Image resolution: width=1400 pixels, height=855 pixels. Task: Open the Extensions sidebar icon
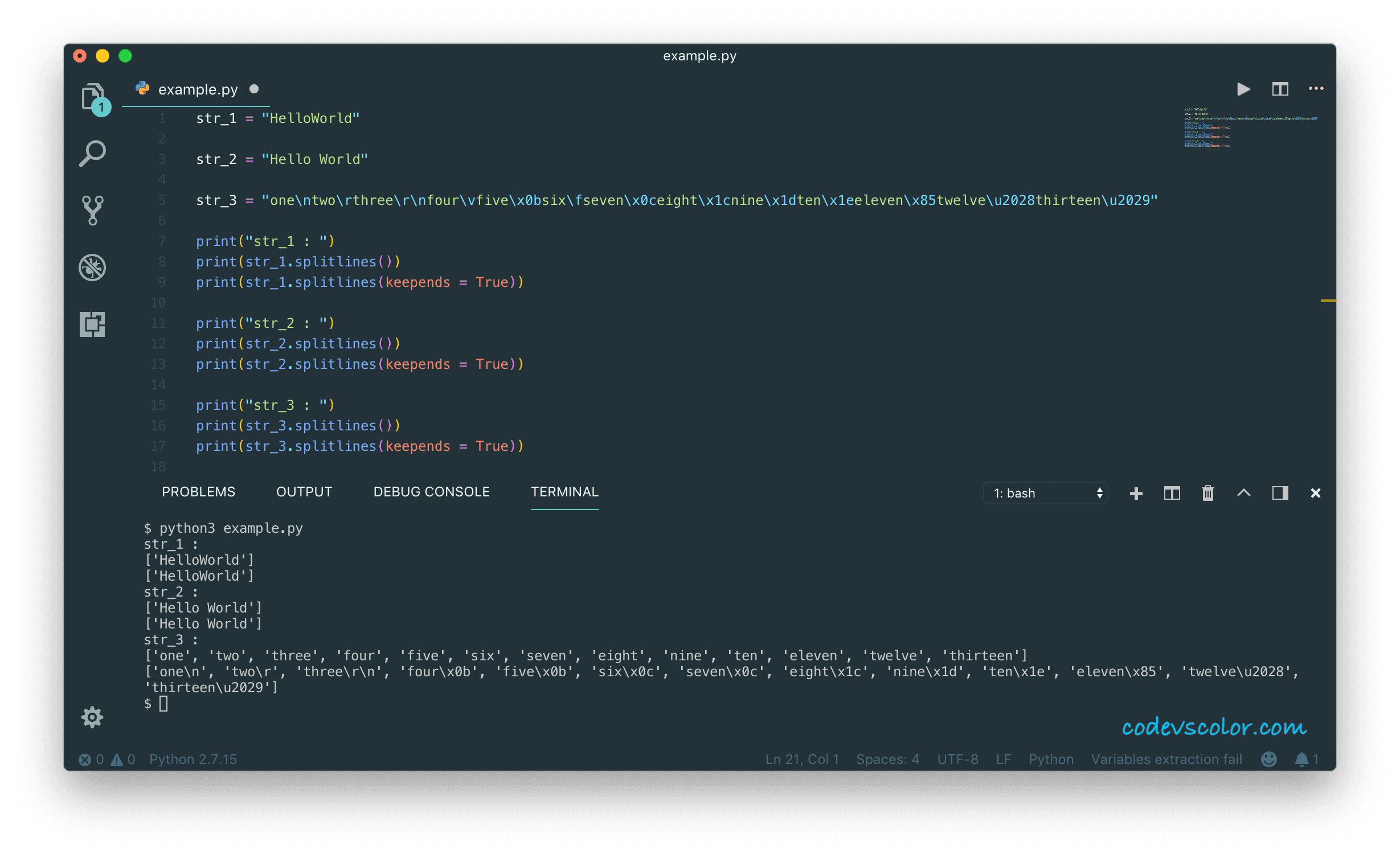[x=93, y=323]
